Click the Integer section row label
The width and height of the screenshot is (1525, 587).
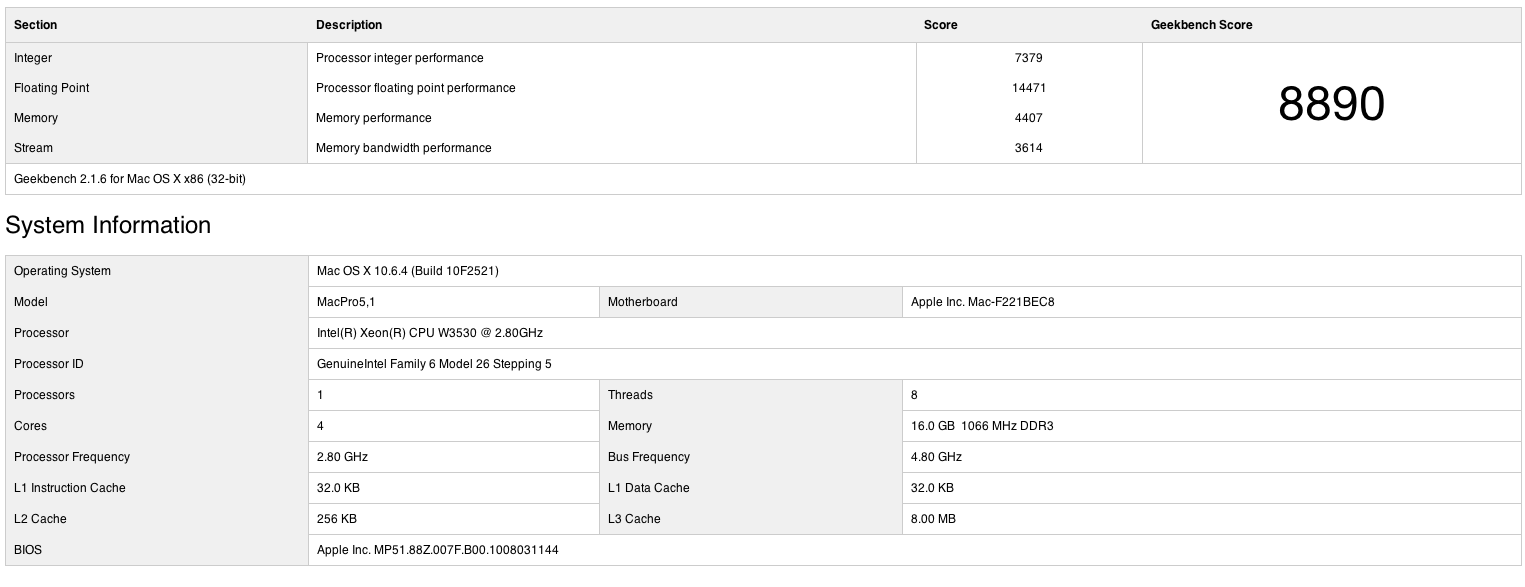(x=33, y=58)
